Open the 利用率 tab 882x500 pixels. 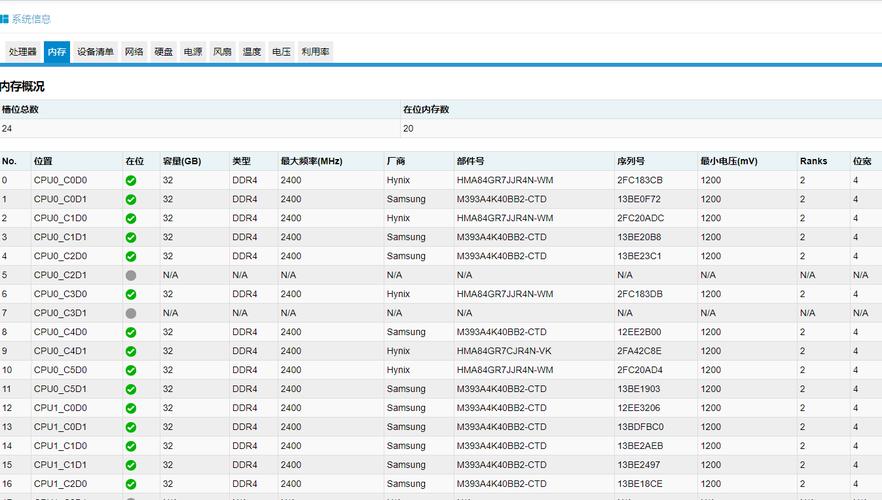(x=315, y=52)
